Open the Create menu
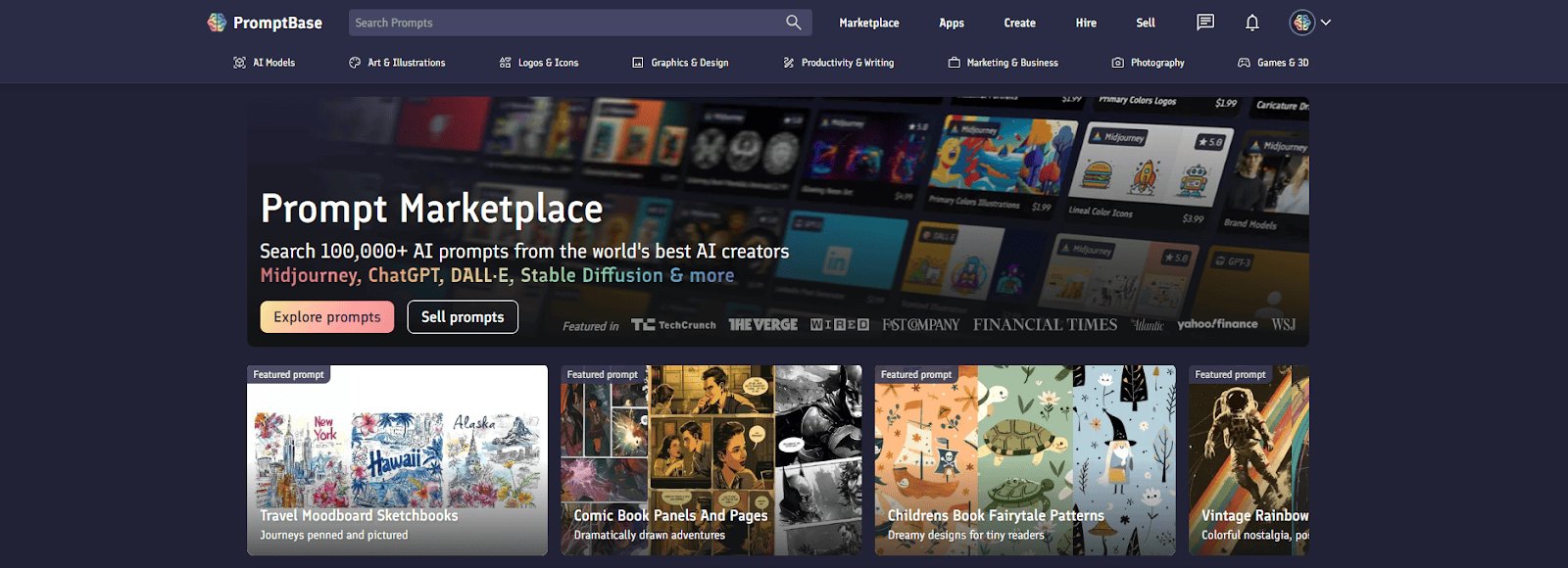The height and width of the screenshot is (568, 1568). point(1020,23)
